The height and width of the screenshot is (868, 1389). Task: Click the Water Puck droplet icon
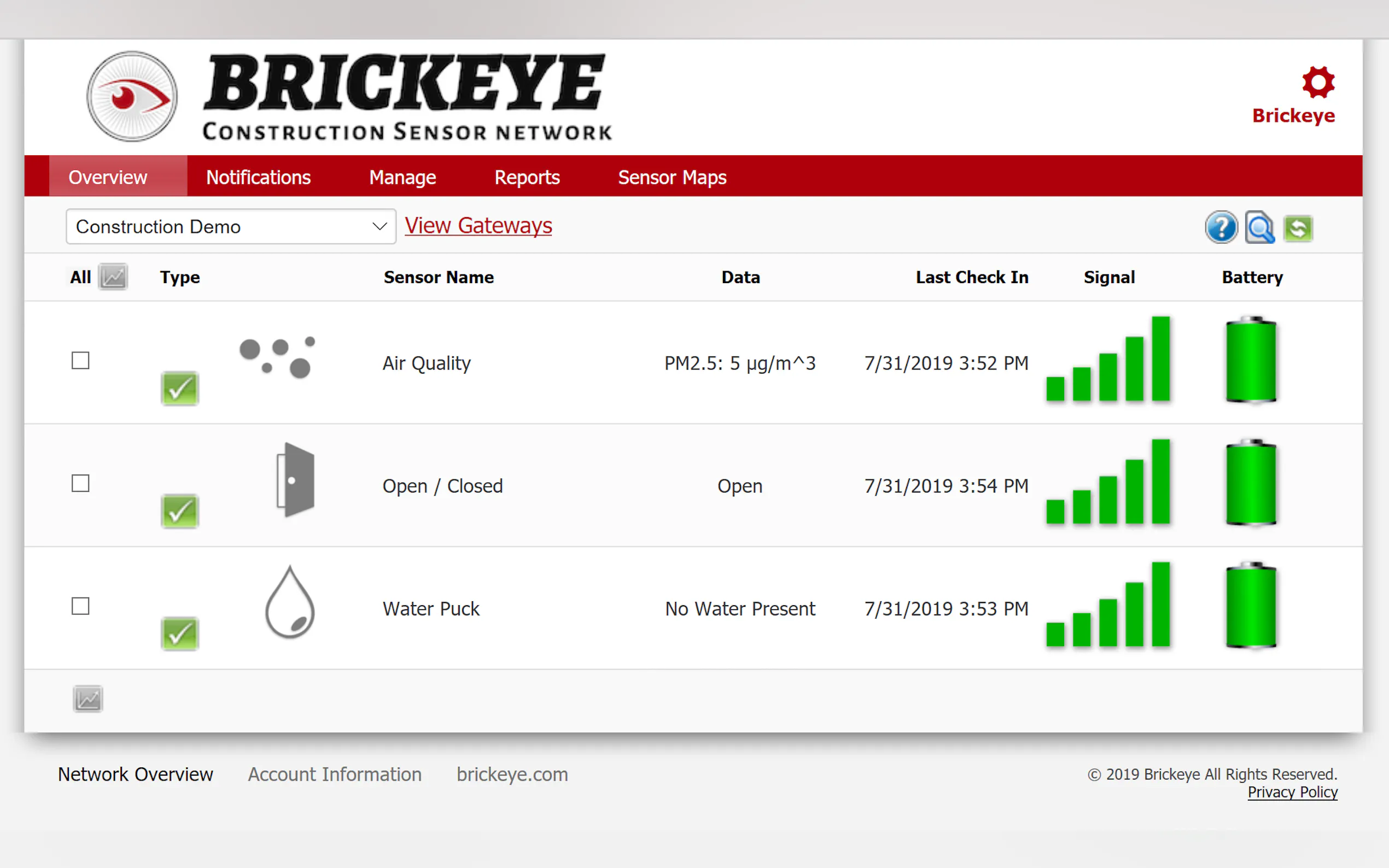point(290,602)
